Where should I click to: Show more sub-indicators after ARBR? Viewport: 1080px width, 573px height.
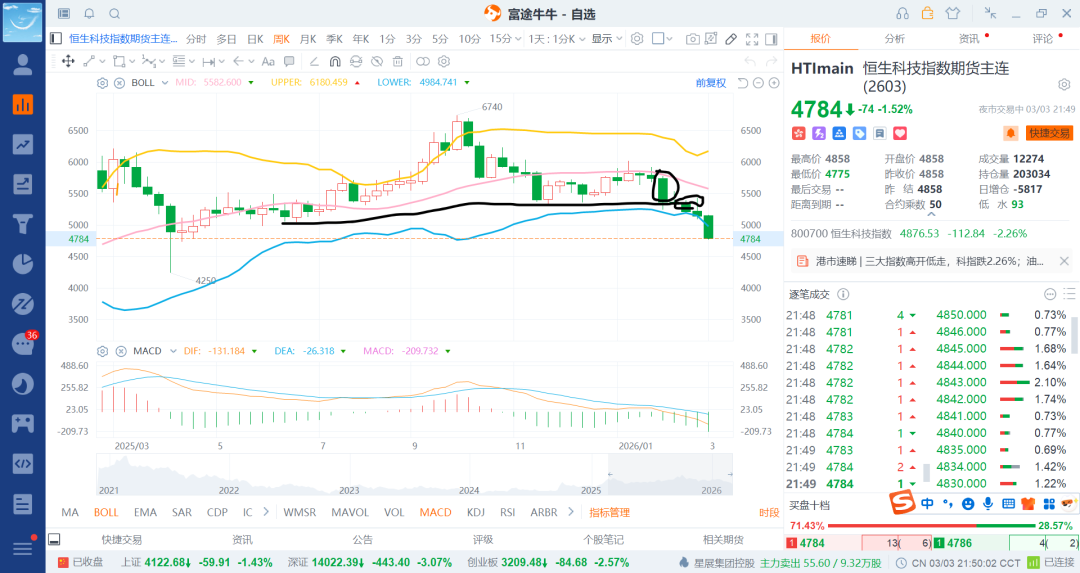pyautogui.click(x=571, y=512)
